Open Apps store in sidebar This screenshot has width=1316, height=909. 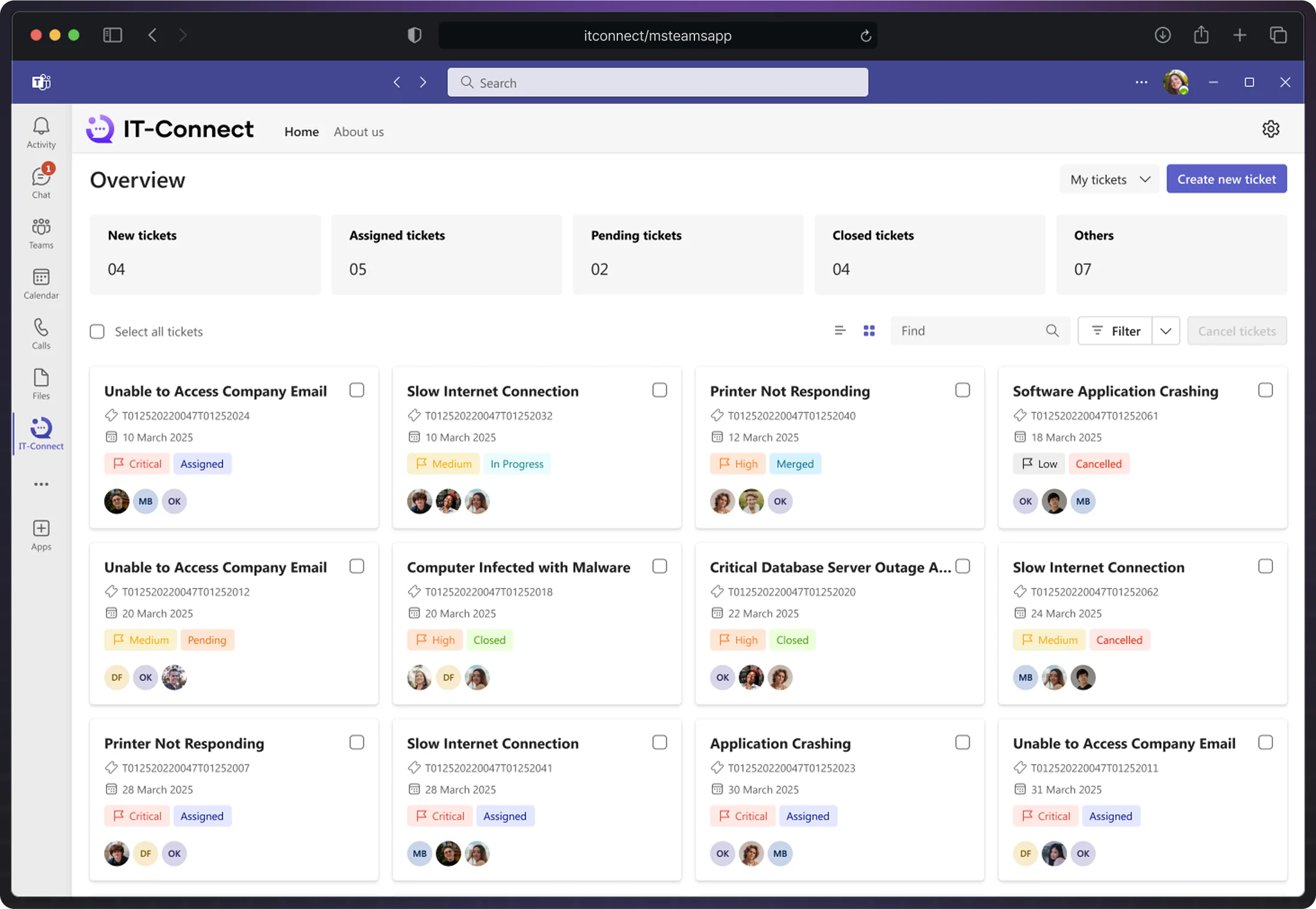[41, 534]
